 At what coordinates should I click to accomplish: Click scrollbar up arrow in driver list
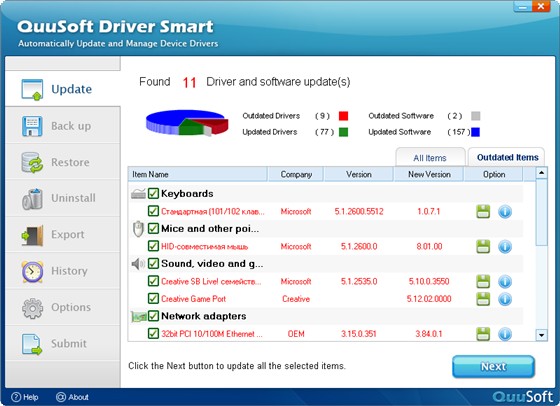click(x=542, y=173)
